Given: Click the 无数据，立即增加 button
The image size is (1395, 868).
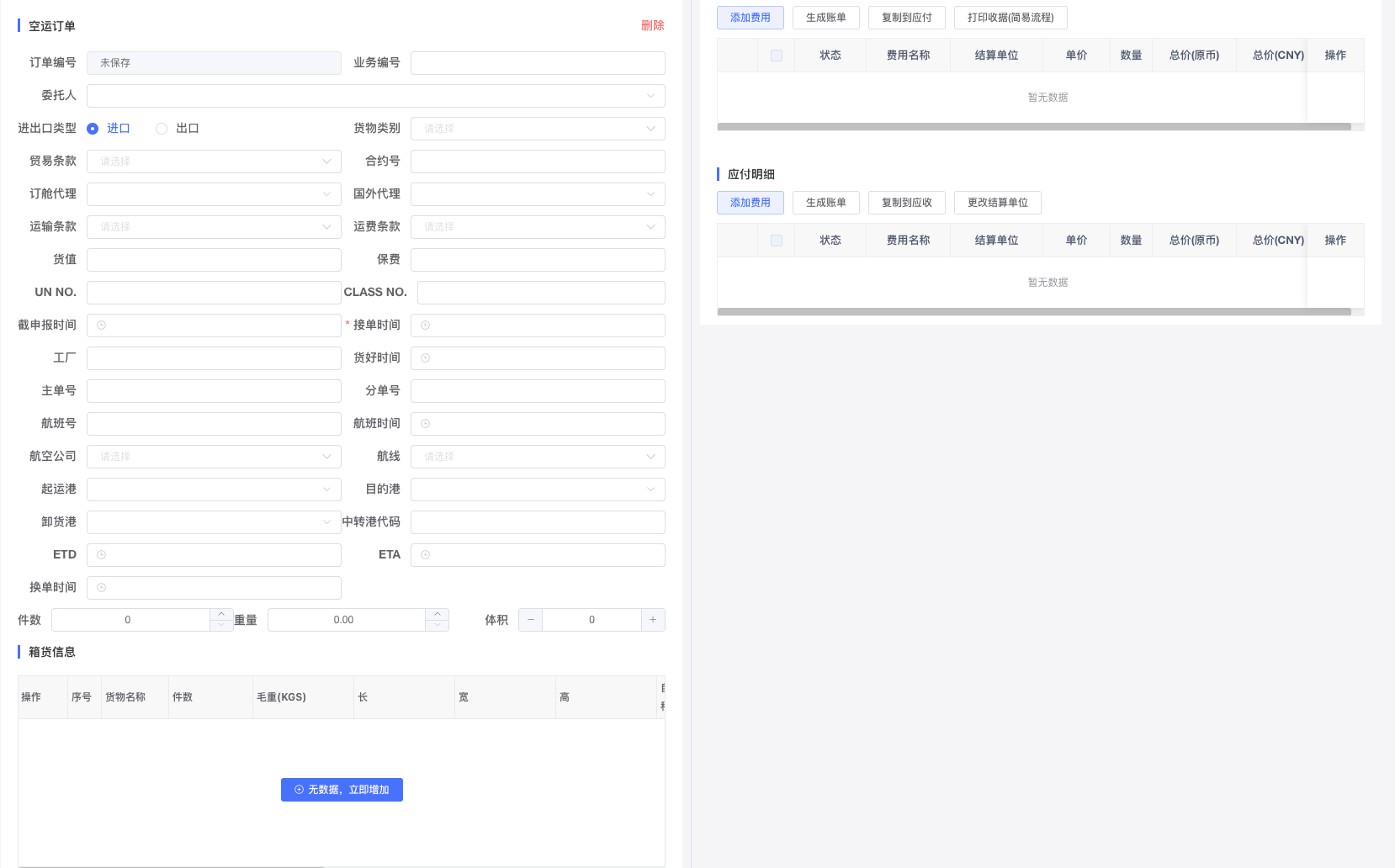Looking at the screenshot, I should click(342, 790).
